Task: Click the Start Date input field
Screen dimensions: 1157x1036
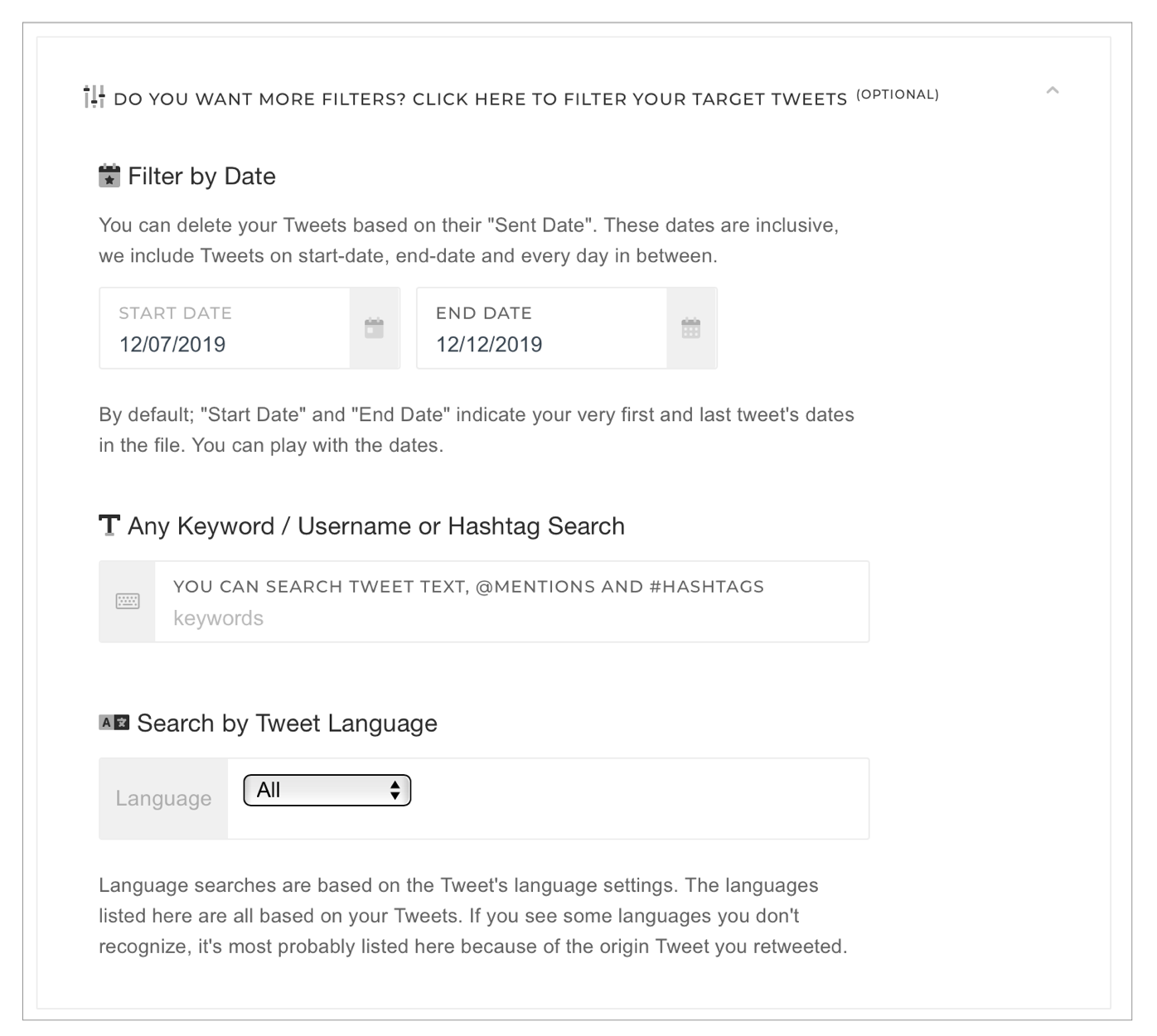Action: point(224,344)
